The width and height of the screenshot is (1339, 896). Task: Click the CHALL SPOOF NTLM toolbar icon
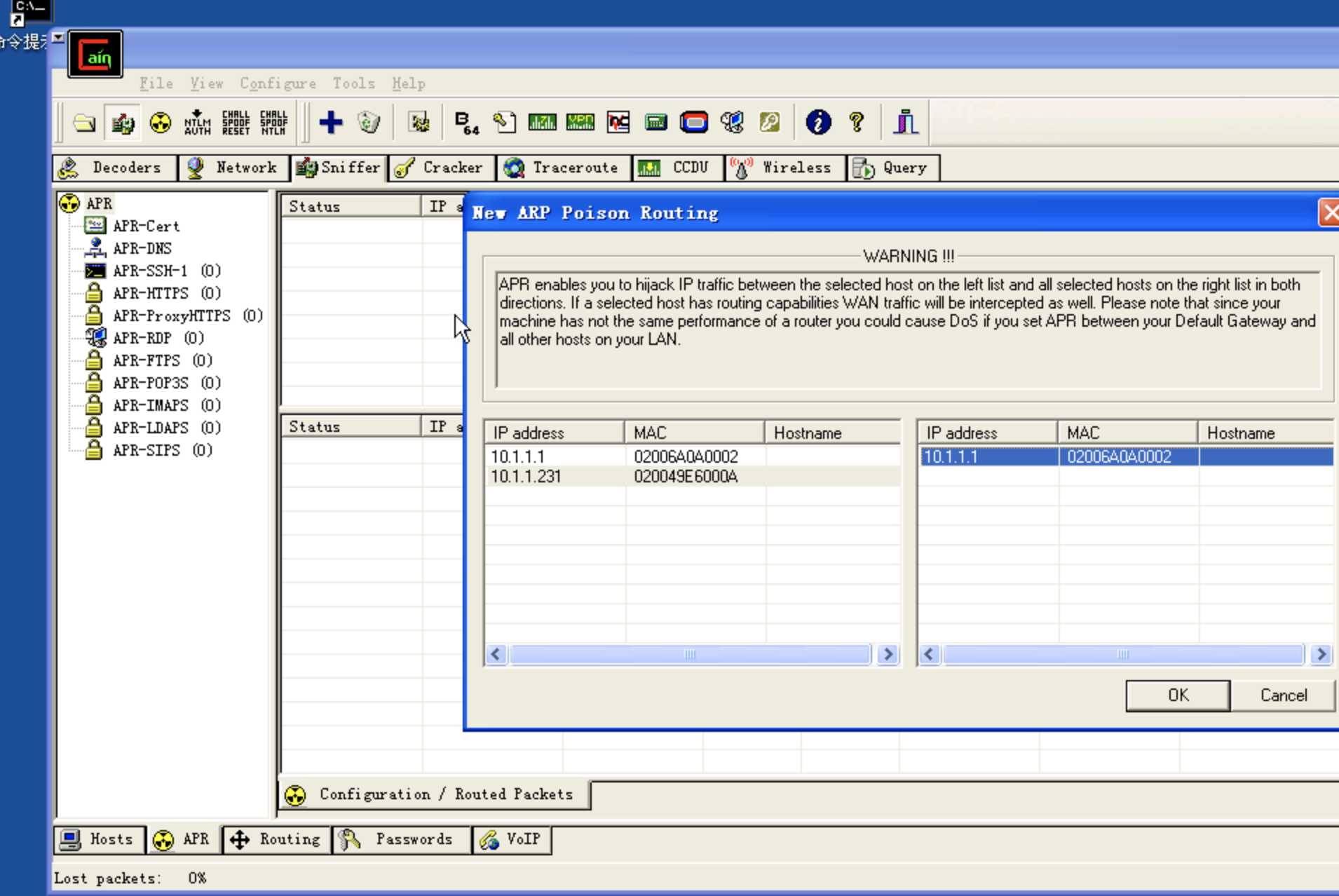pyautogui.click(x=273, y=123)
